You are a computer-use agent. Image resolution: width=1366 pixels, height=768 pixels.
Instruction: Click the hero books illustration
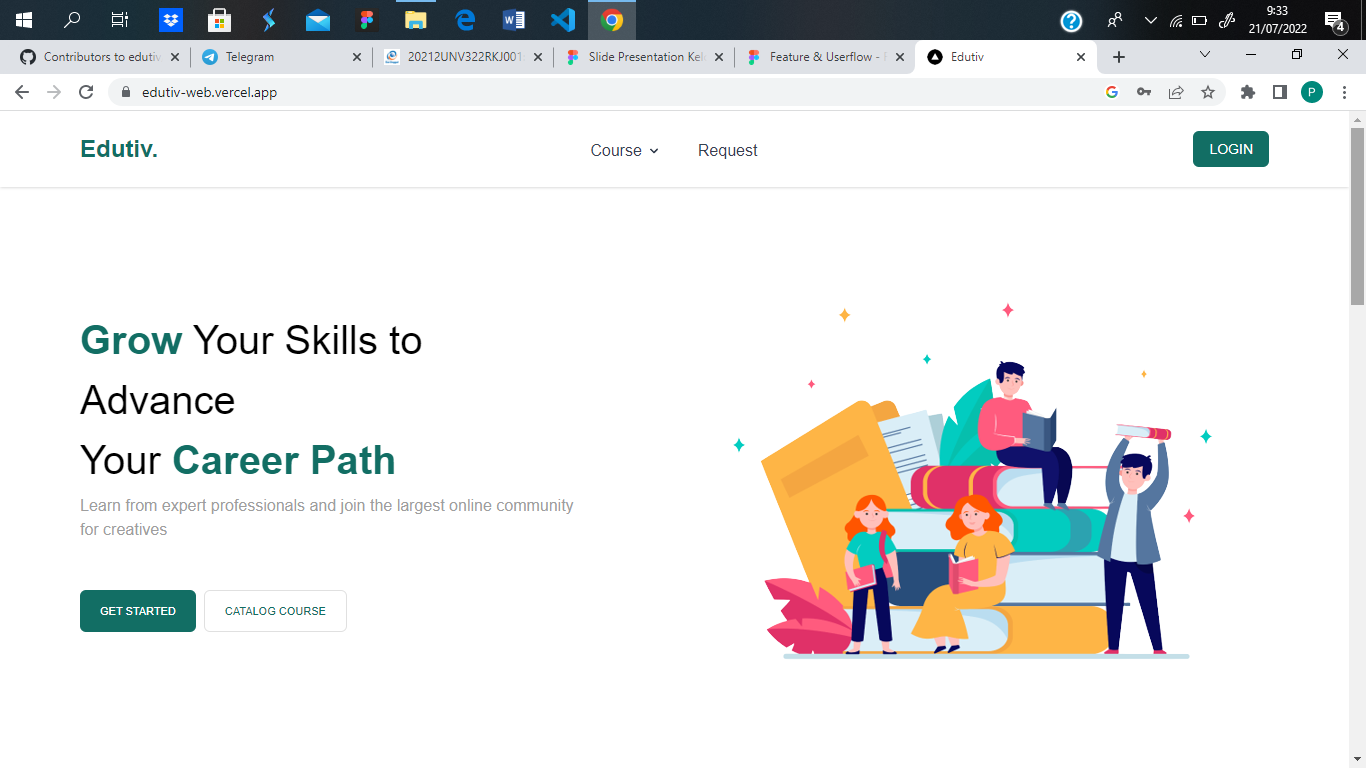click(973, 483)
